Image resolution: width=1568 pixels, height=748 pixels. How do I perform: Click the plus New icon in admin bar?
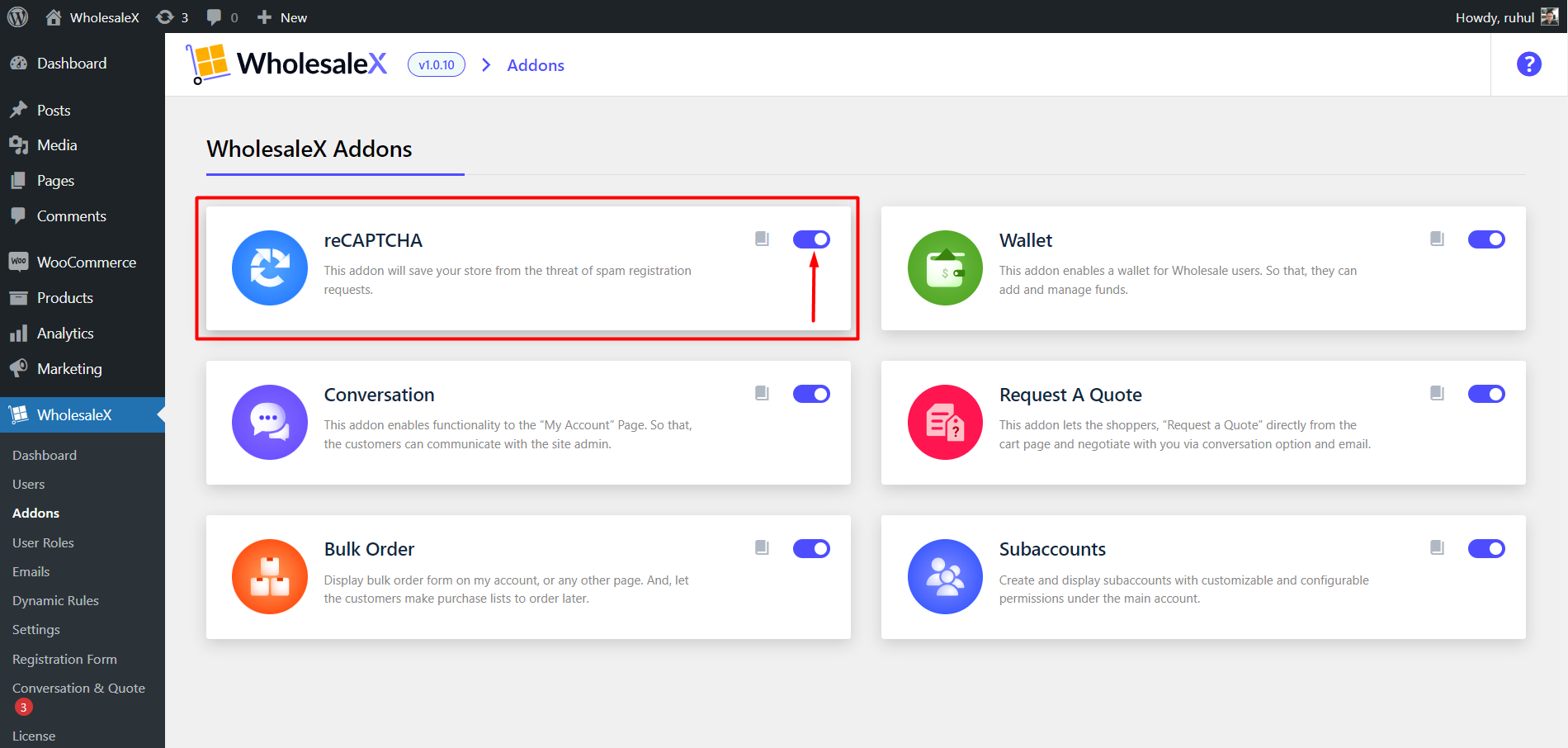264,17
